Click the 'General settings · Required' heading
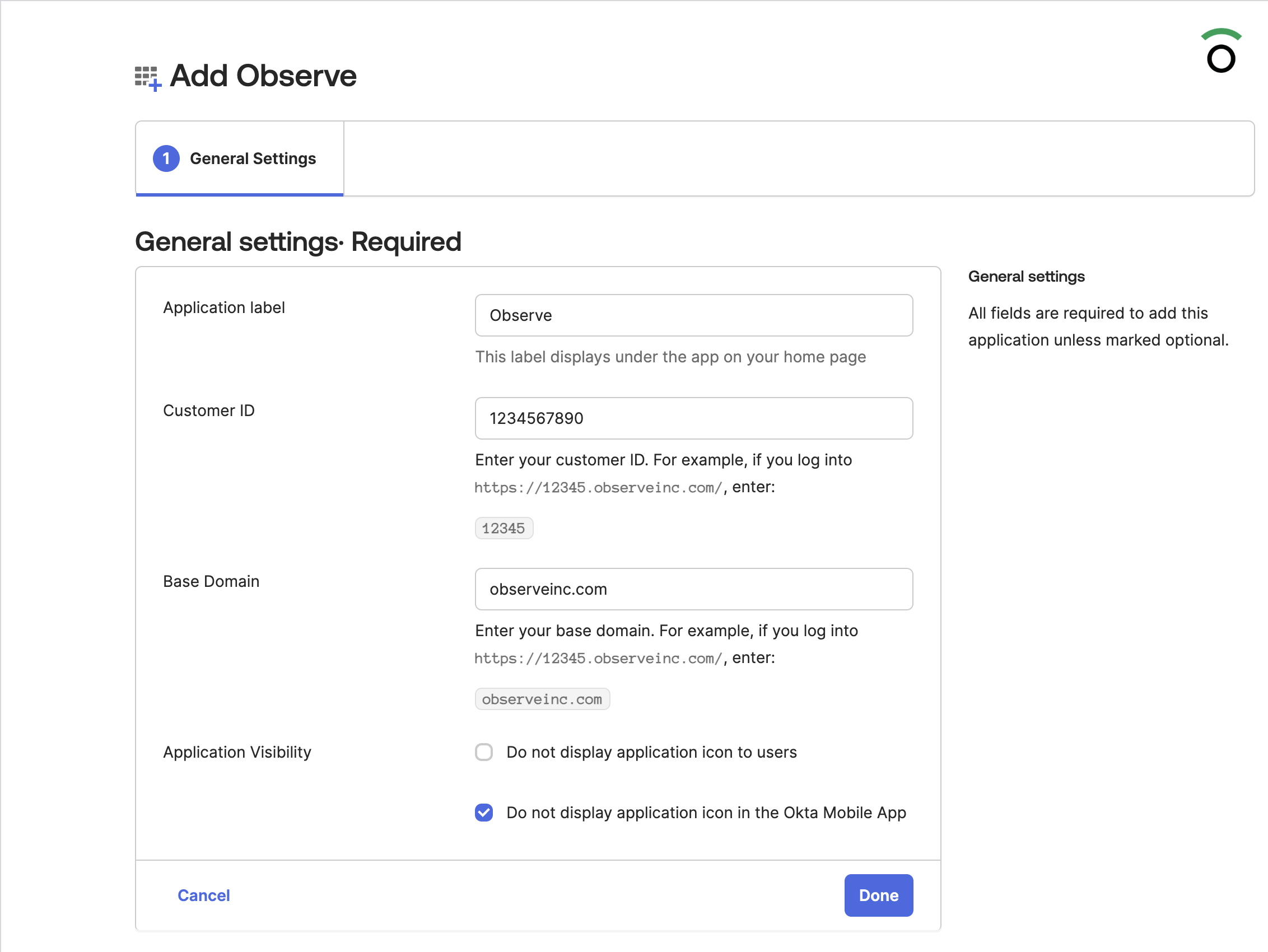Image resolution: width=1268 pixels, height=952 pixels. tap(298, 241)
